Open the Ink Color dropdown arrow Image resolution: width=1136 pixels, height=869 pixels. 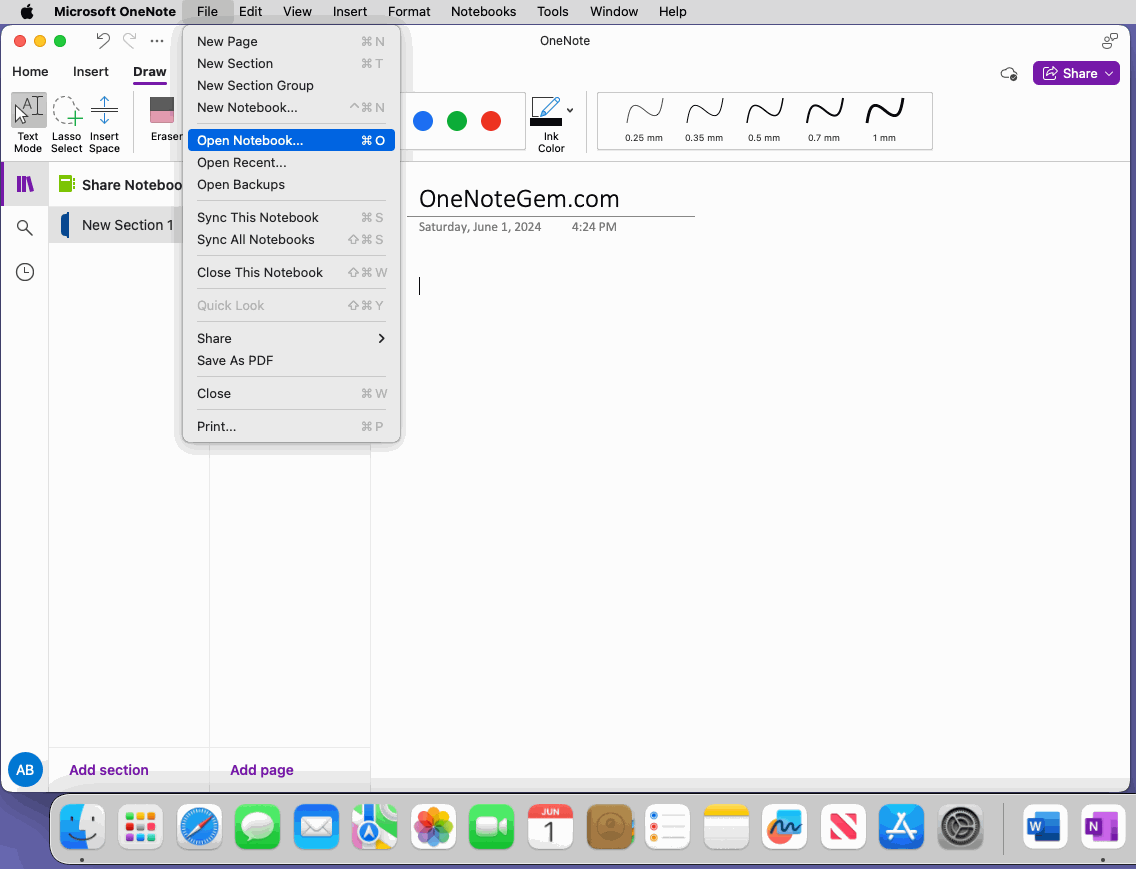tap(569, 112)
